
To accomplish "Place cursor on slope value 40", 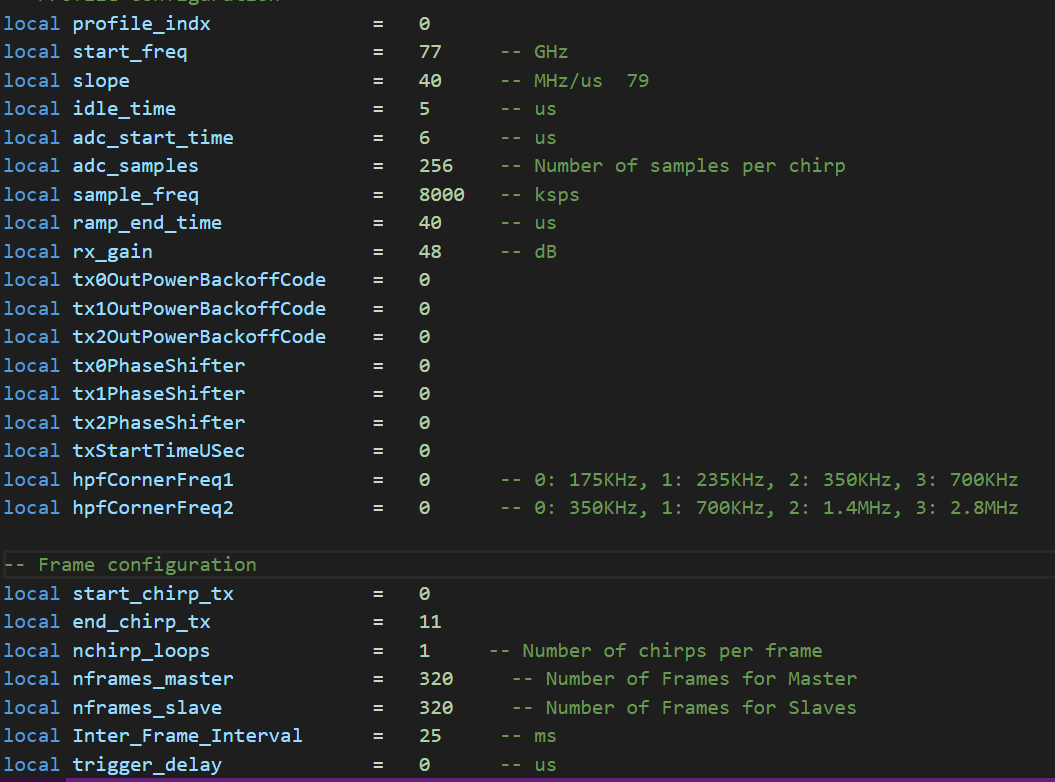I will 430,80.
